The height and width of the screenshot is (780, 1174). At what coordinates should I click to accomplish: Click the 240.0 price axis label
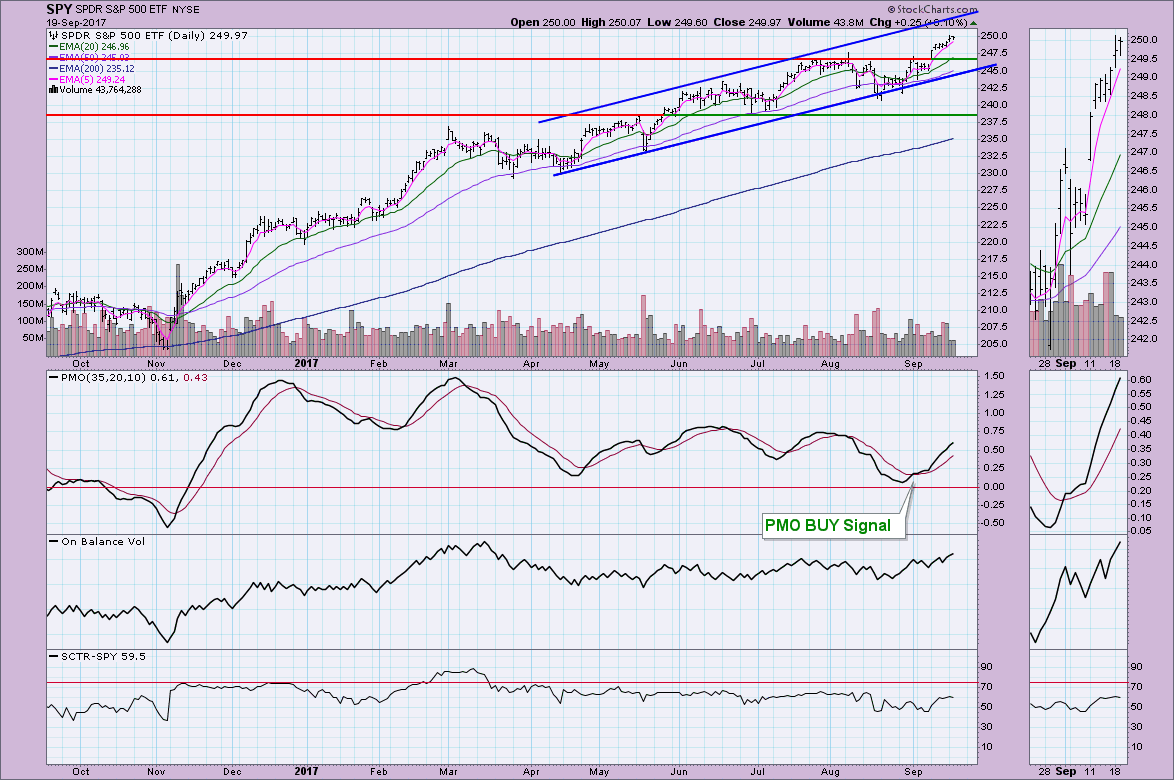[x=995, y=105]
